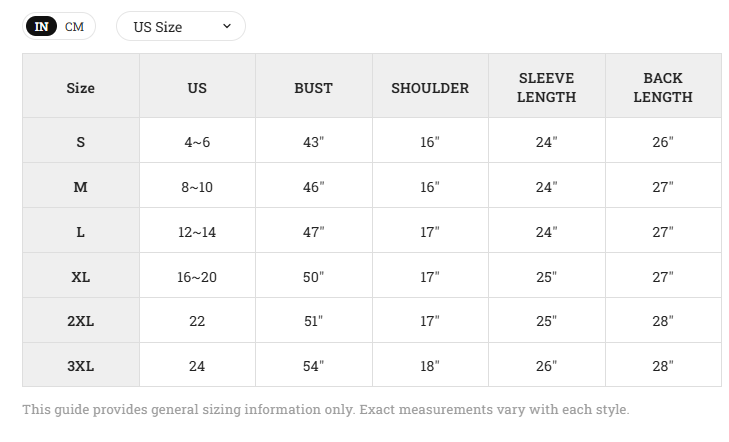This screenshot has height=442, width=729.
Task: Switch units to CM
Action: pos(74,26)
